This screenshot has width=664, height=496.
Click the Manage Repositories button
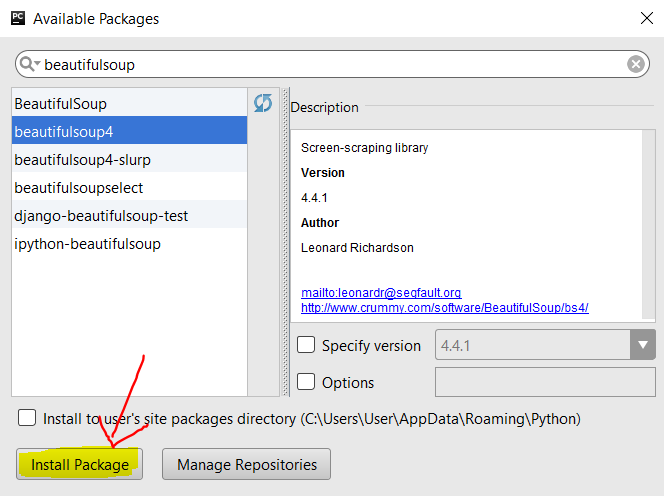pyautogui.click(x=246, y=464)
